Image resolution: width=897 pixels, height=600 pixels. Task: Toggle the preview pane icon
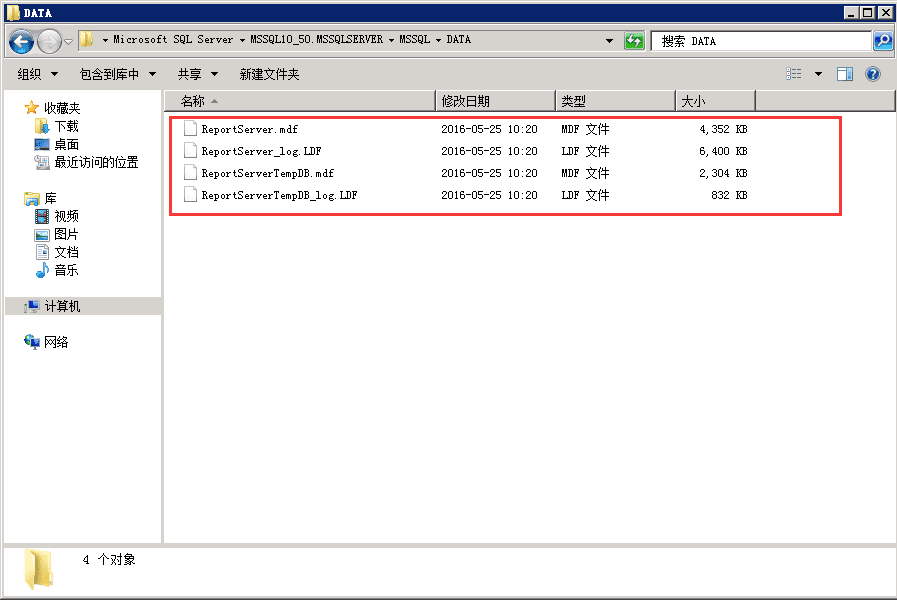coord(844,74)
